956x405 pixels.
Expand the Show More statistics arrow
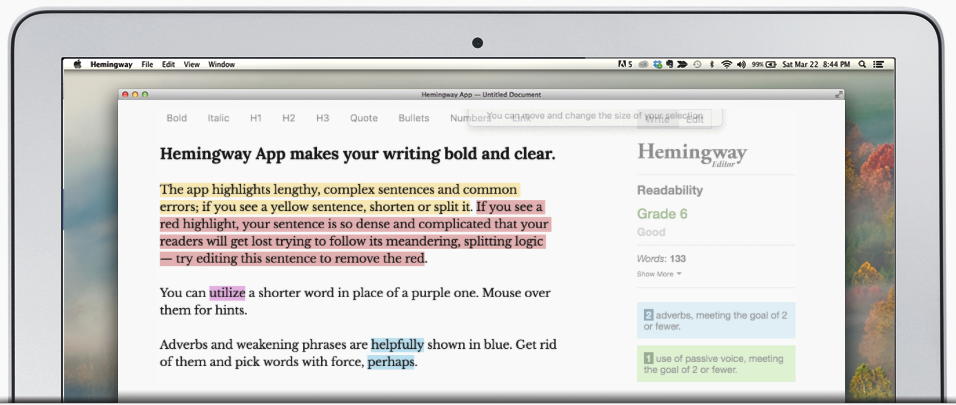tap(679, 274)
